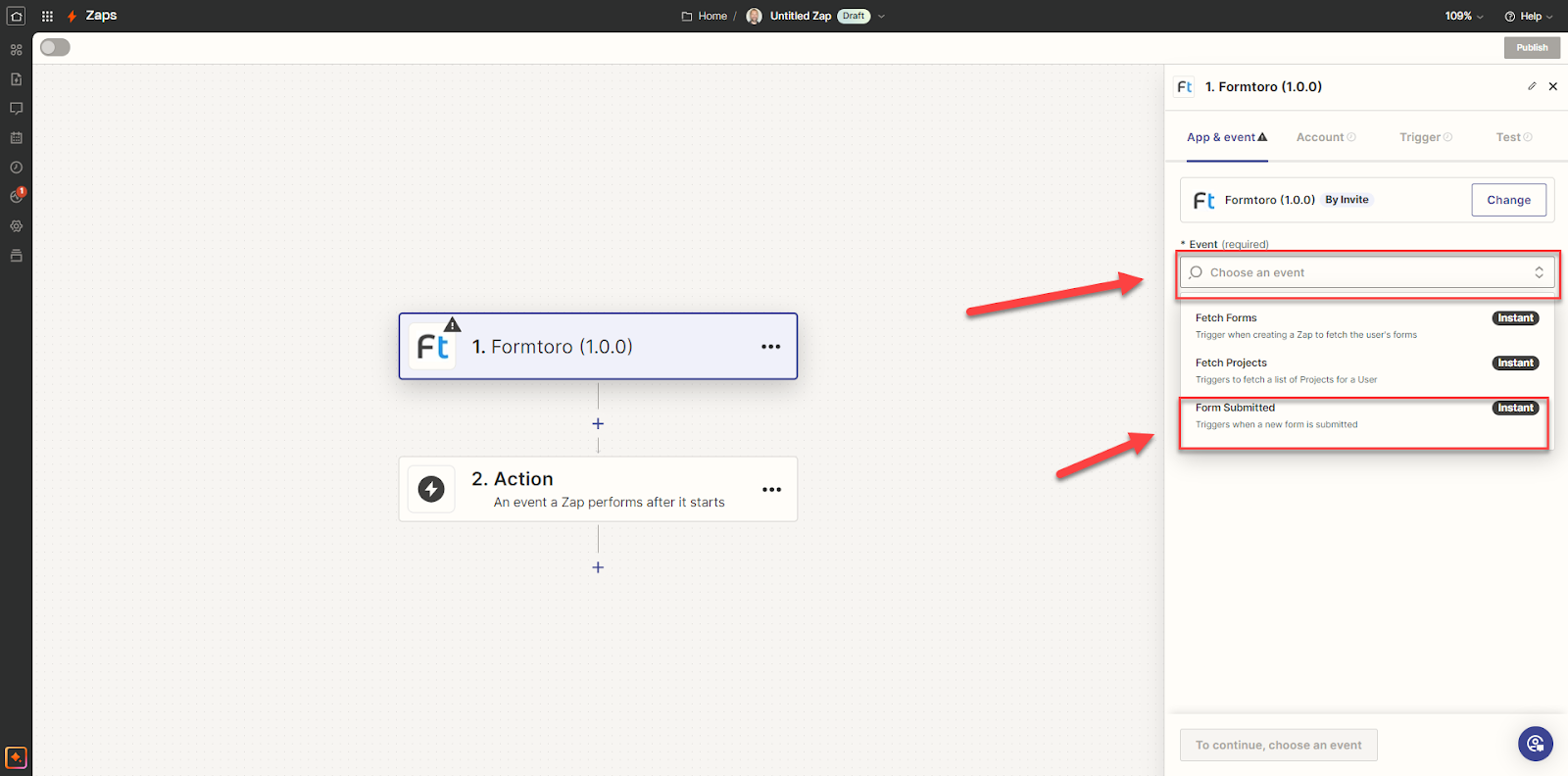Click the warning triangle on Formtoro step
The height and width of the screenshot is (776, 1568).
click(452, 324)
